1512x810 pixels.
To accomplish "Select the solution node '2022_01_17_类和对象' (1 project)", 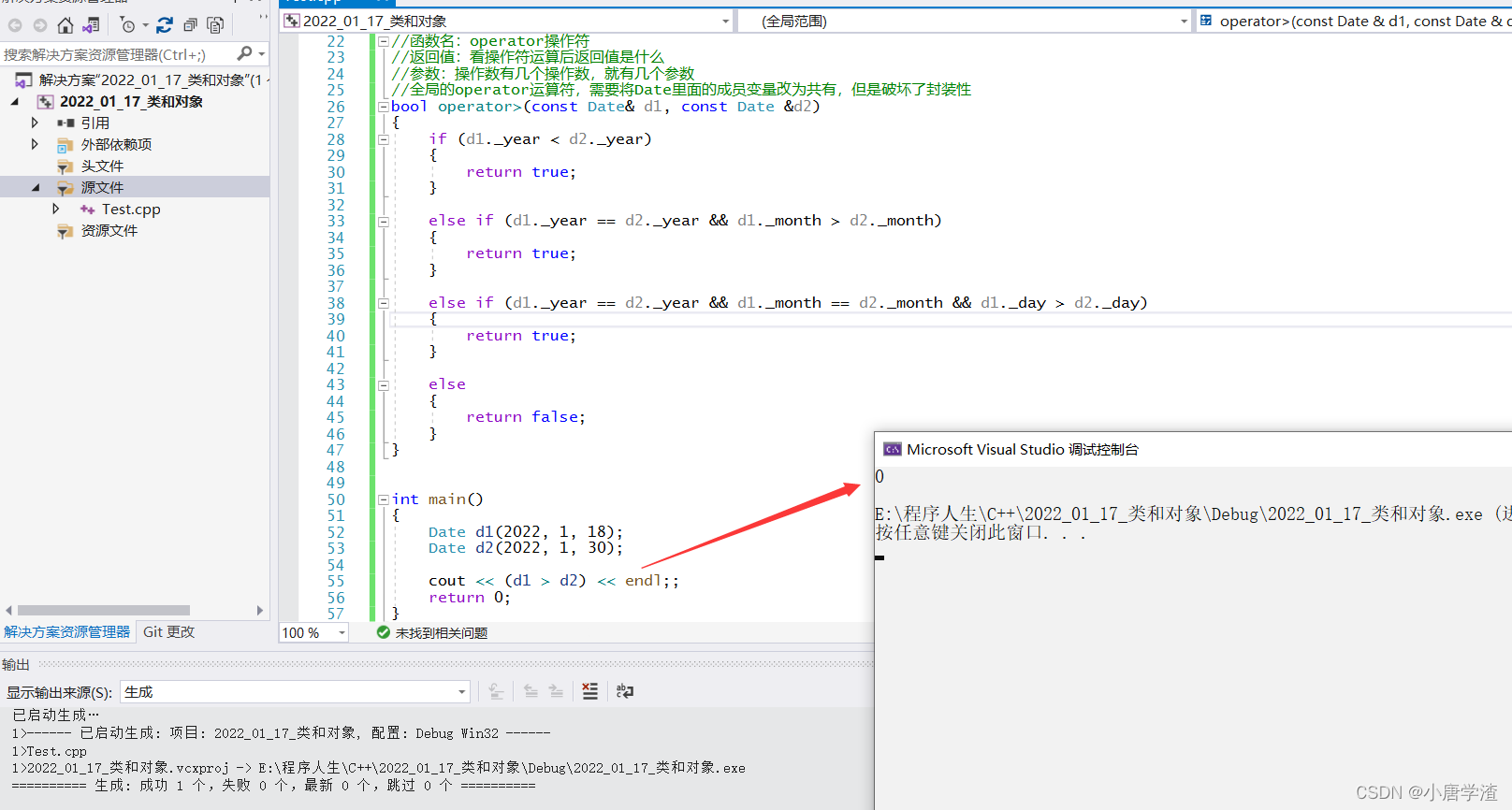I will 142,80.
